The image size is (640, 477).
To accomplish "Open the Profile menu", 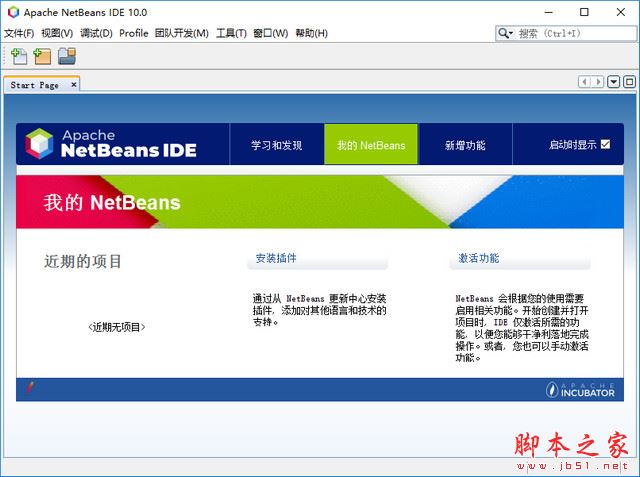I will click(x=133, y=33).
